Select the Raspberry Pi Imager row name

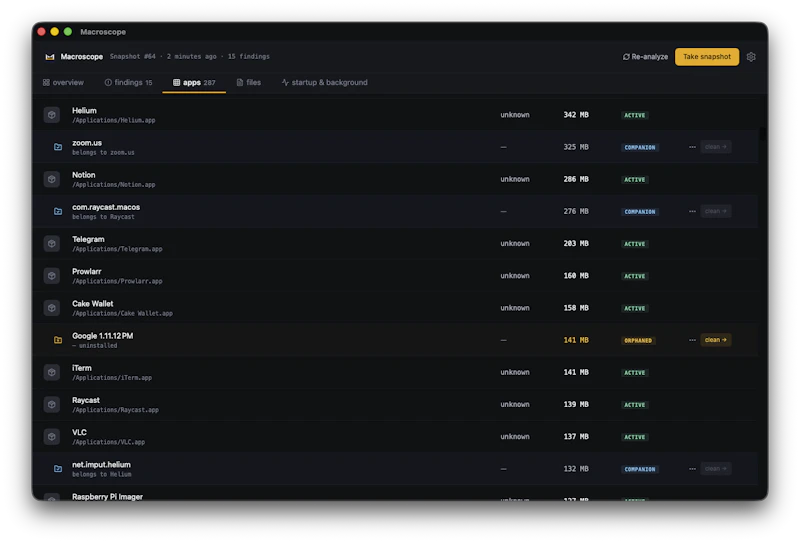(x=107, y=496)
